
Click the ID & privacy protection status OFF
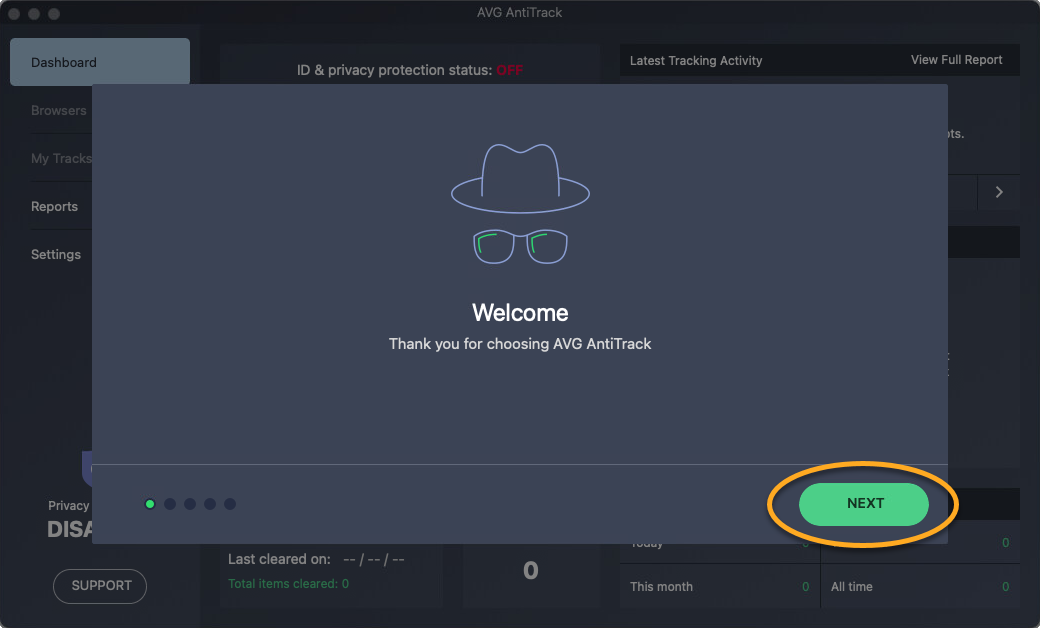[x=509, y=70]
